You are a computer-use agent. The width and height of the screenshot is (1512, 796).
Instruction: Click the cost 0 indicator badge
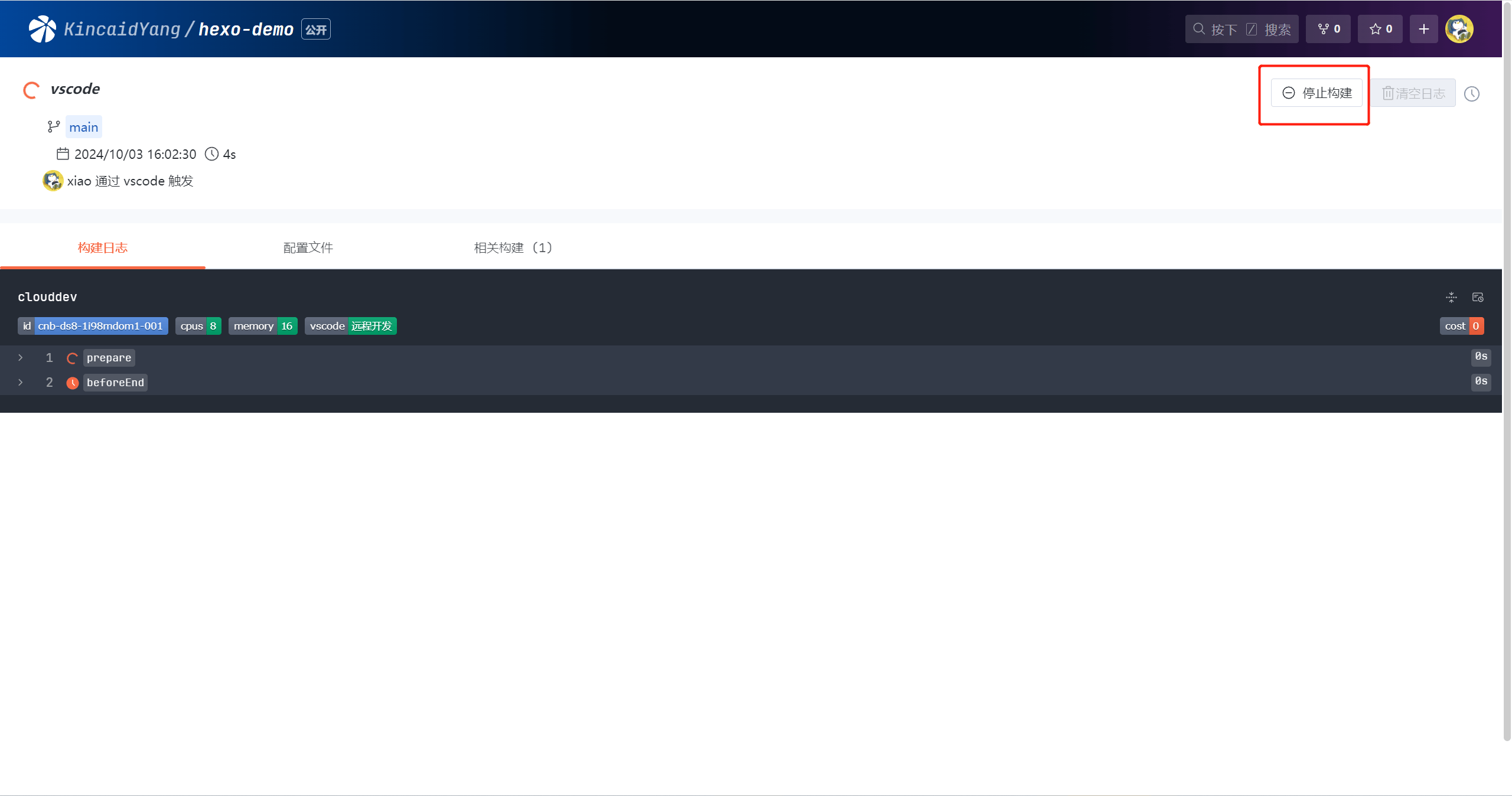1463,325
